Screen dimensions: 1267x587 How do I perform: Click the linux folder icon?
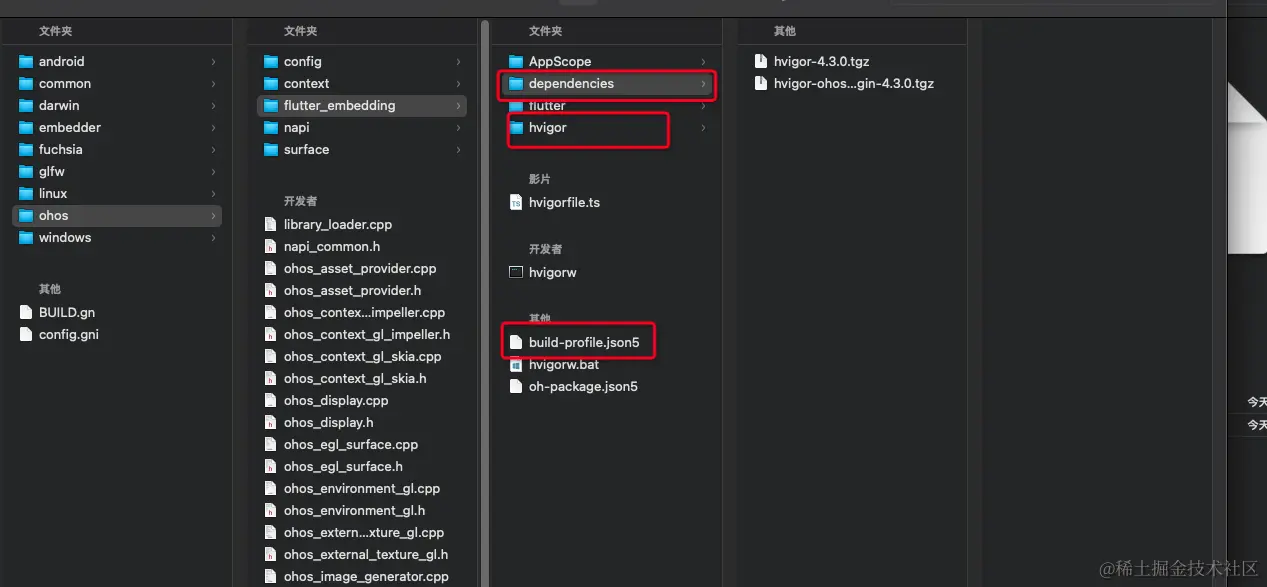tap(26, 193)
